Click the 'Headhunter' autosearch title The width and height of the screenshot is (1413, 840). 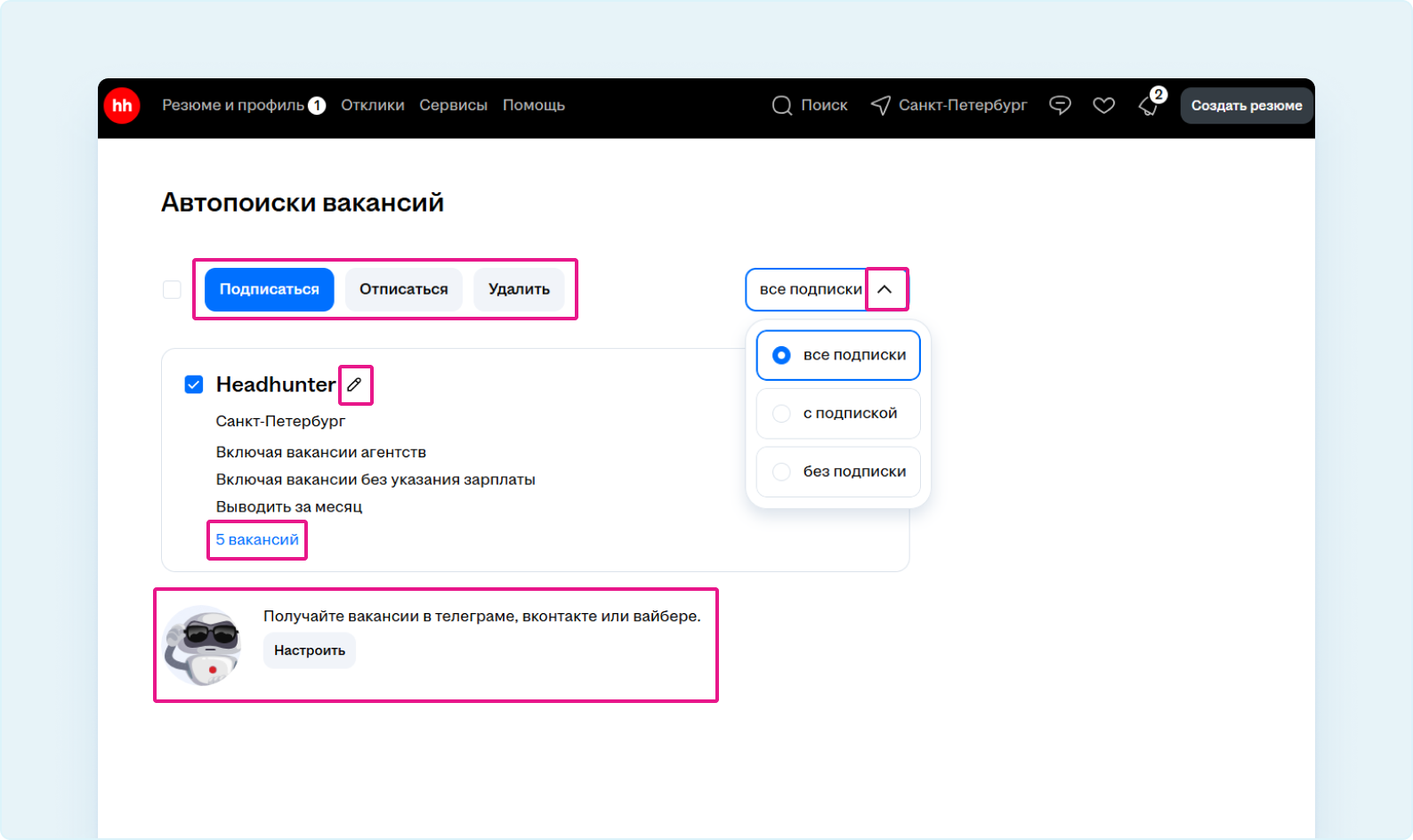[276, 384]
